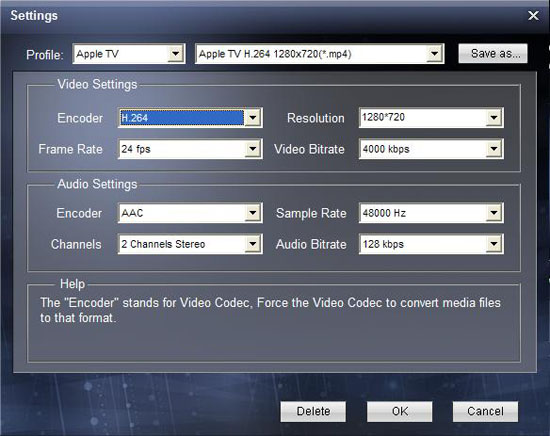Click the Video Settings group title
The image size is (550, 436).
tap(97, 85)
